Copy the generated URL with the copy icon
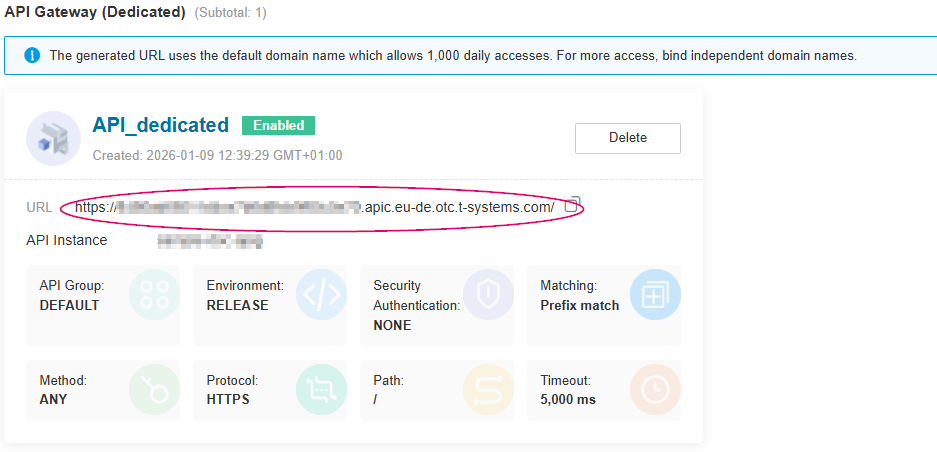Viewport: 937px width, 452px height. coord(572,205)
